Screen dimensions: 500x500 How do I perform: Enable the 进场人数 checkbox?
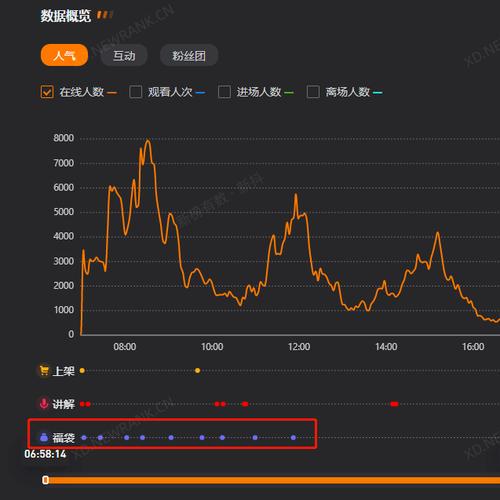(224, 92)
